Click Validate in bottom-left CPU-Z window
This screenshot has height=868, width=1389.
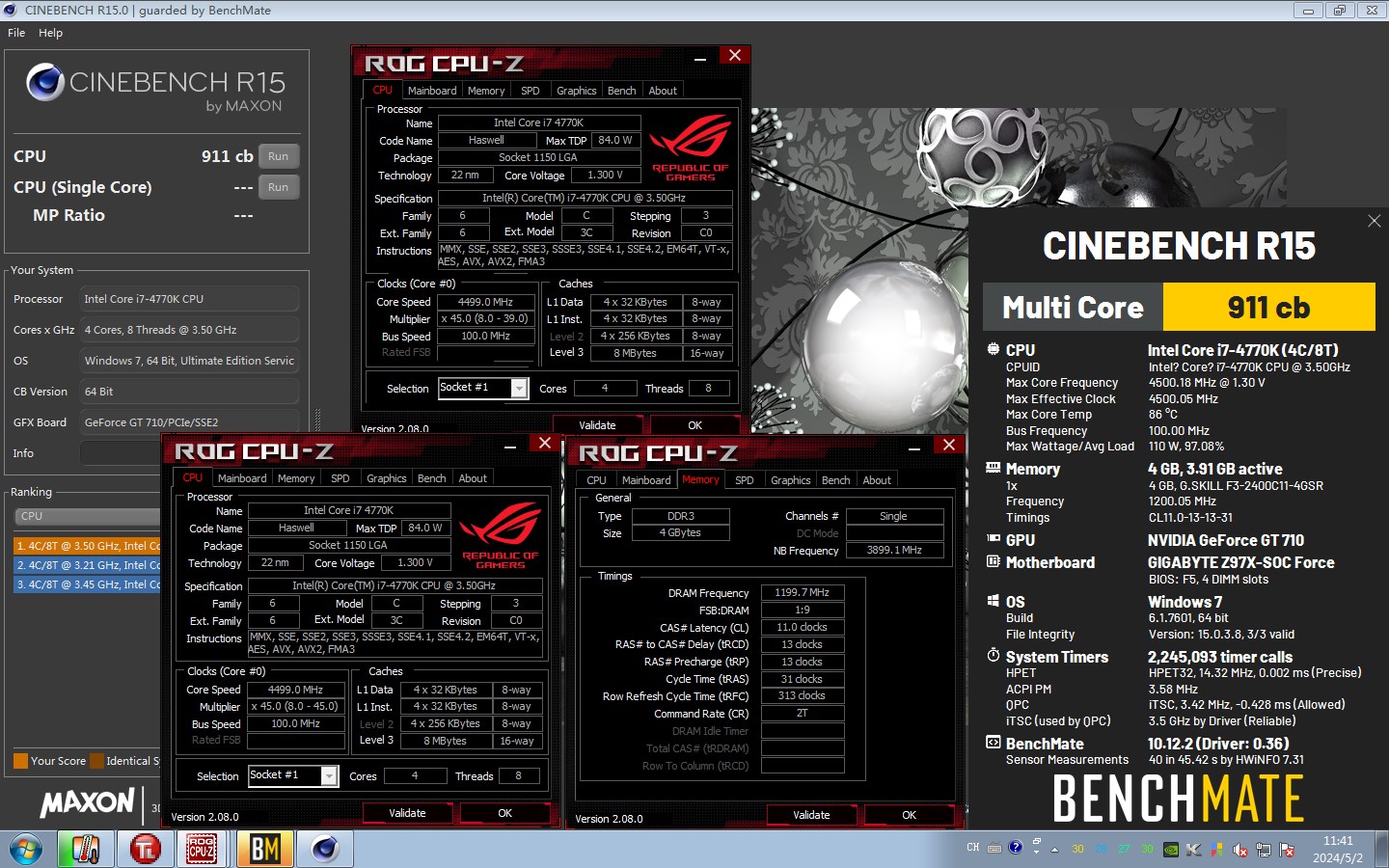coord(407,813)
